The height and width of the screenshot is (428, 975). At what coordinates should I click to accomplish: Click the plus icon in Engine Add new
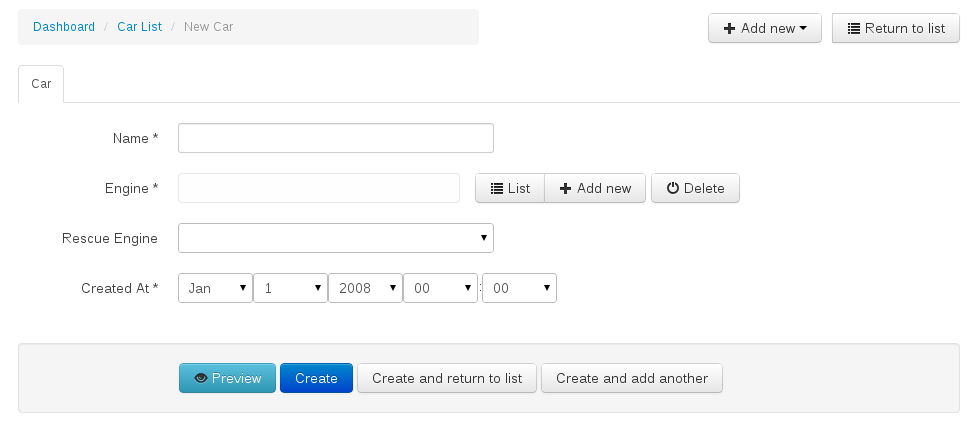pos(566,188)
